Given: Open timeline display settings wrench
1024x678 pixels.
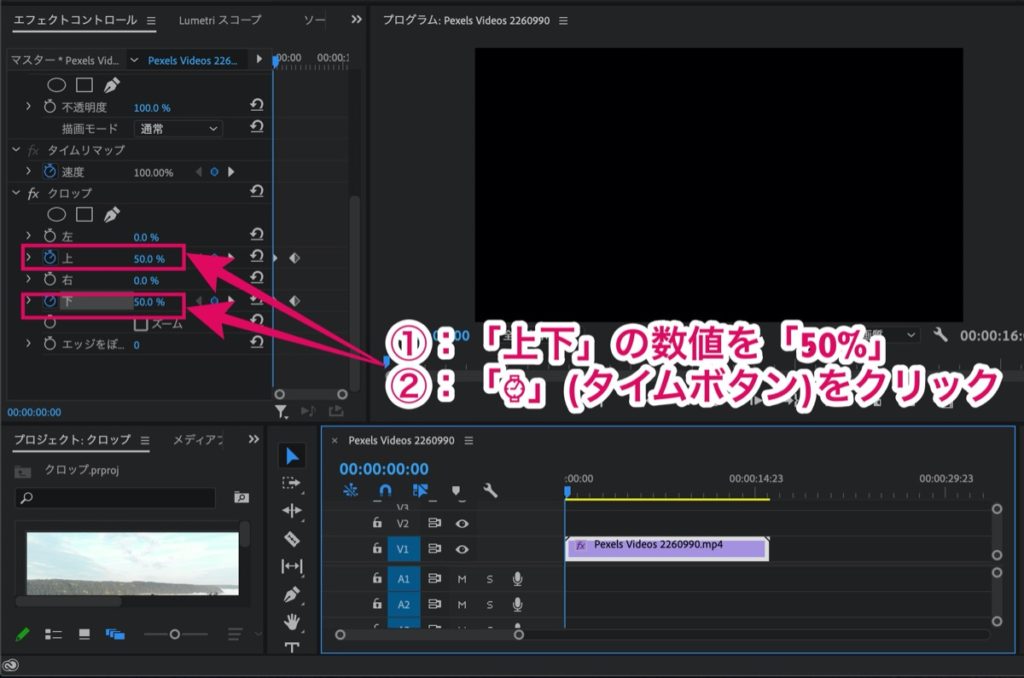Looking at the screenshot, I should coord(490,491).
